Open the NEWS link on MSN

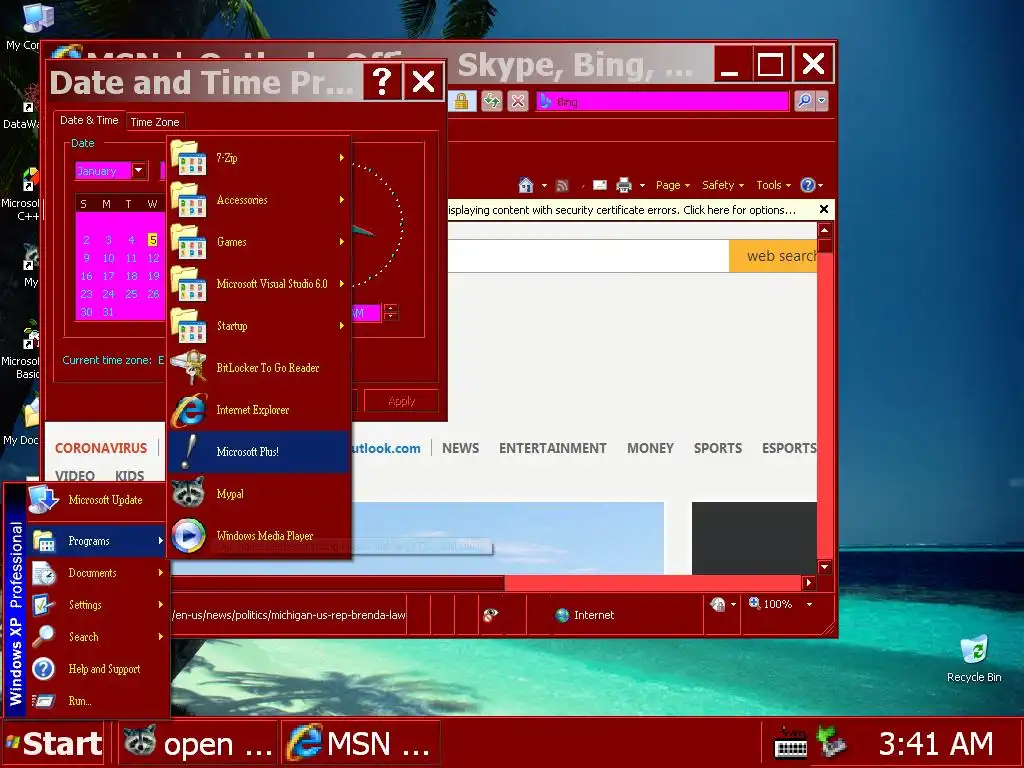(x=460, y=448)
